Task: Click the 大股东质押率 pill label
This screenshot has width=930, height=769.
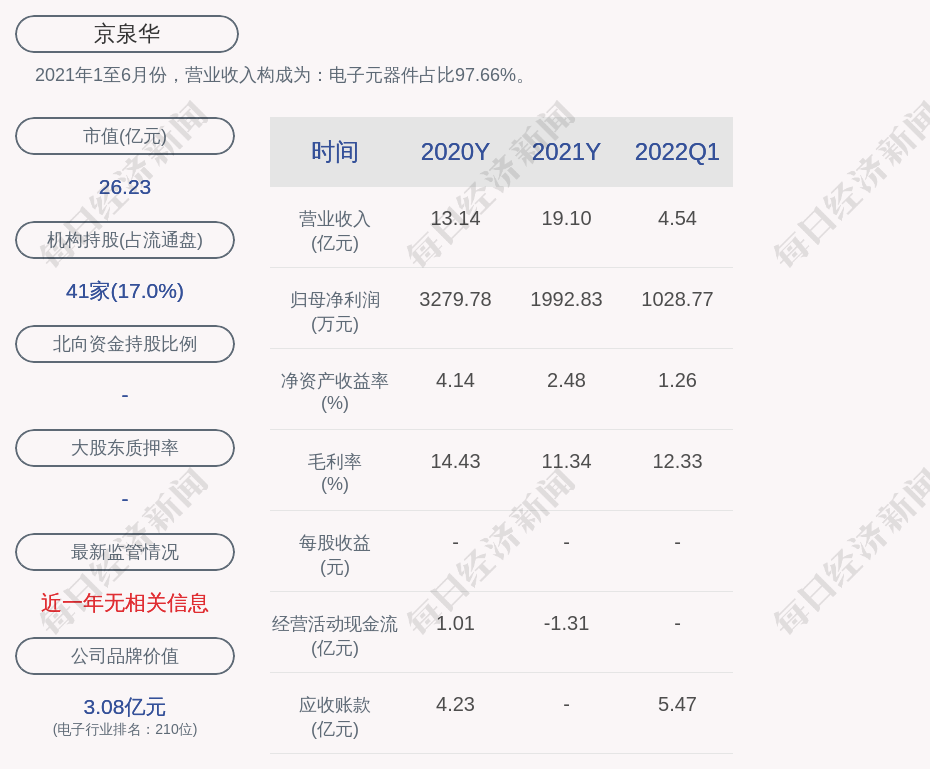Action: [x=125, y=448]
